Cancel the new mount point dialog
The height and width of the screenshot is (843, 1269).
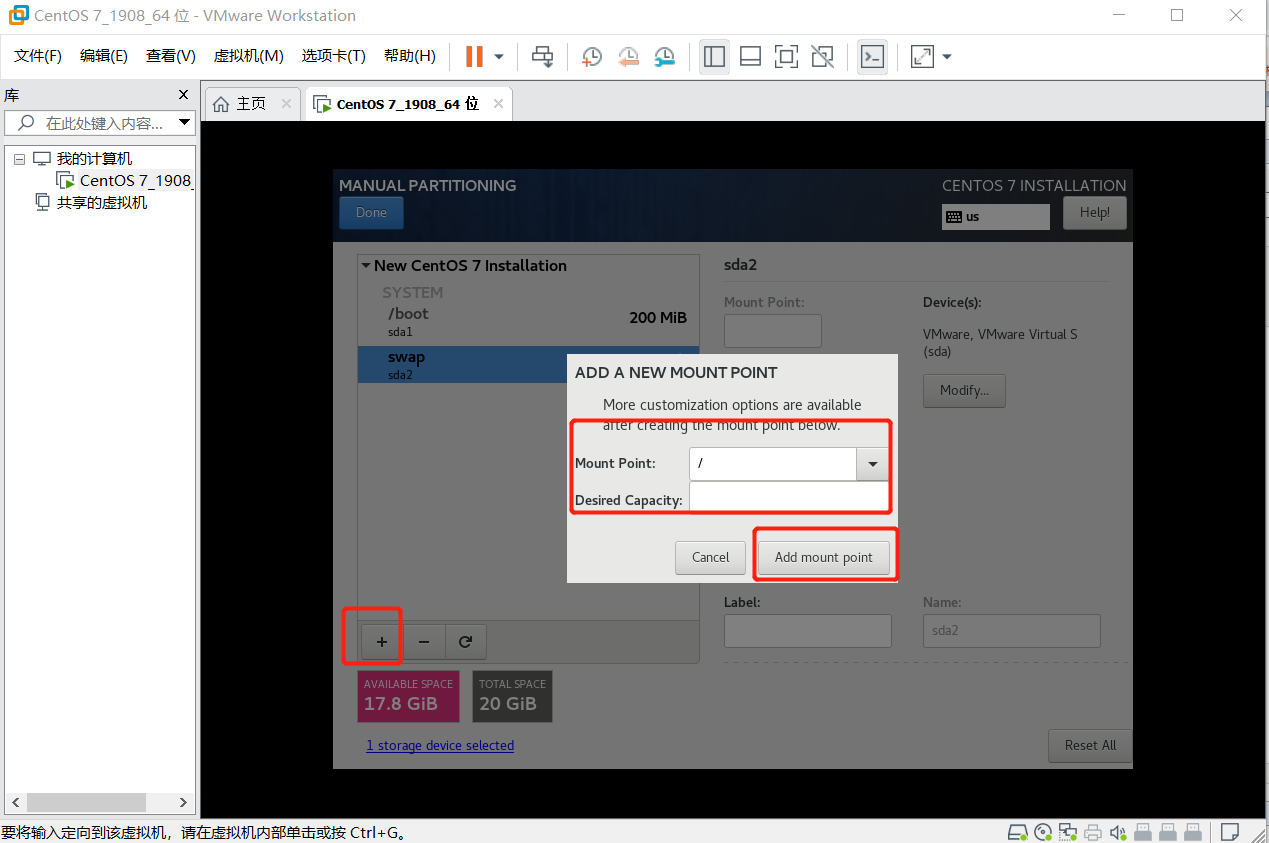pyautogui.click(x=711, y=558)
